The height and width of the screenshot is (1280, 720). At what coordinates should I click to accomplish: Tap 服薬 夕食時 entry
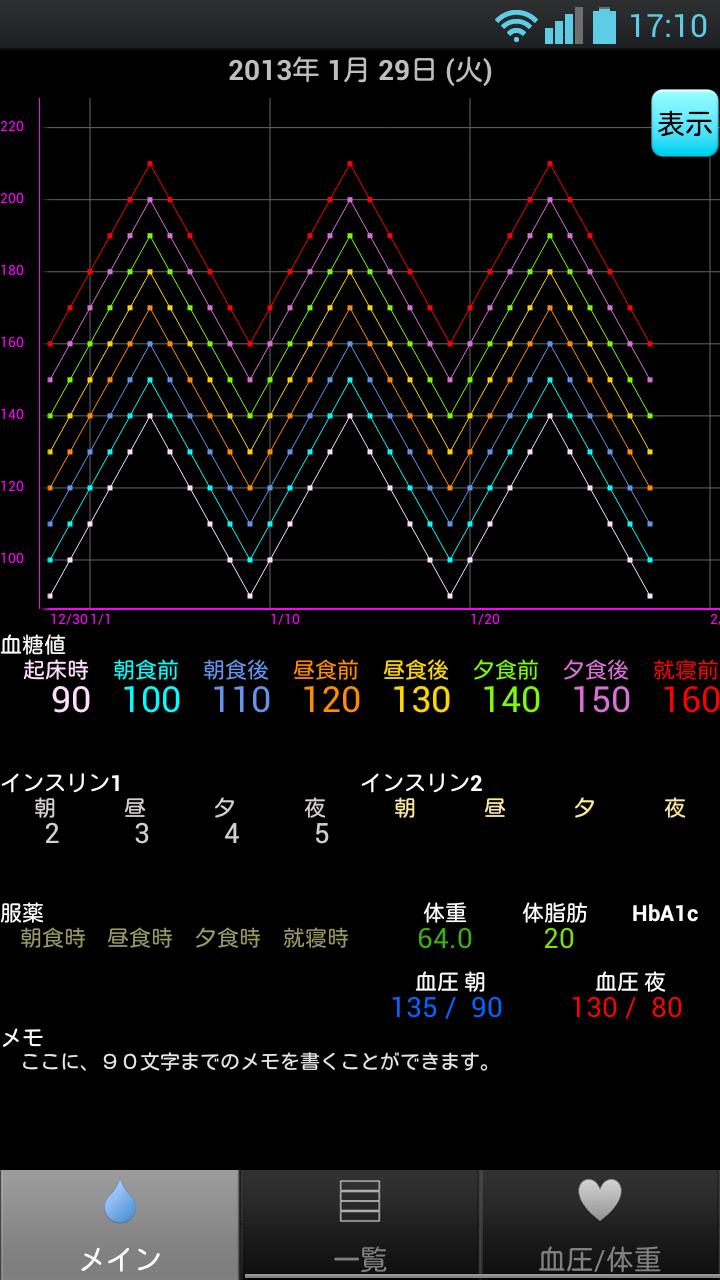(228, 938)
